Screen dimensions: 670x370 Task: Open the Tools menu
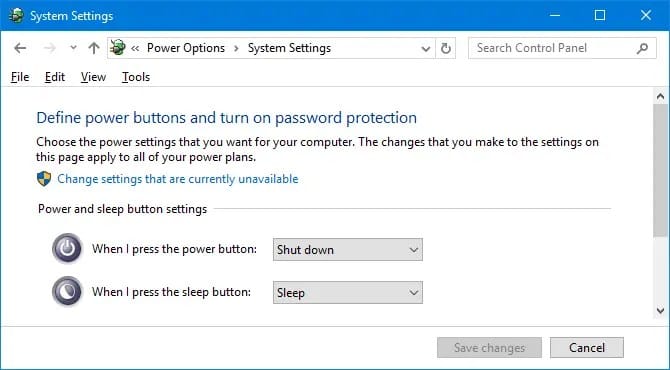136,77
